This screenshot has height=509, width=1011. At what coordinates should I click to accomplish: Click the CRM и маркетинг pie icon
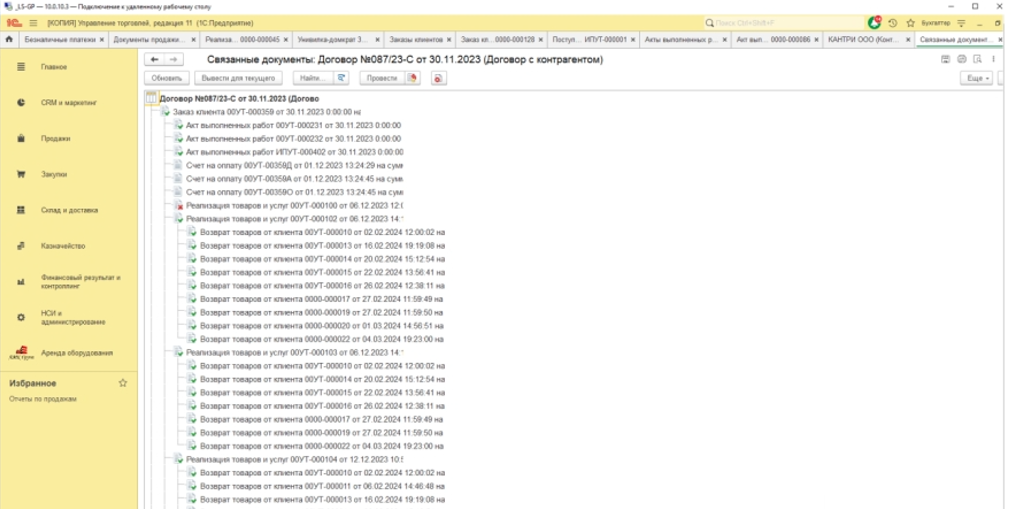click(x=20, y=102)
